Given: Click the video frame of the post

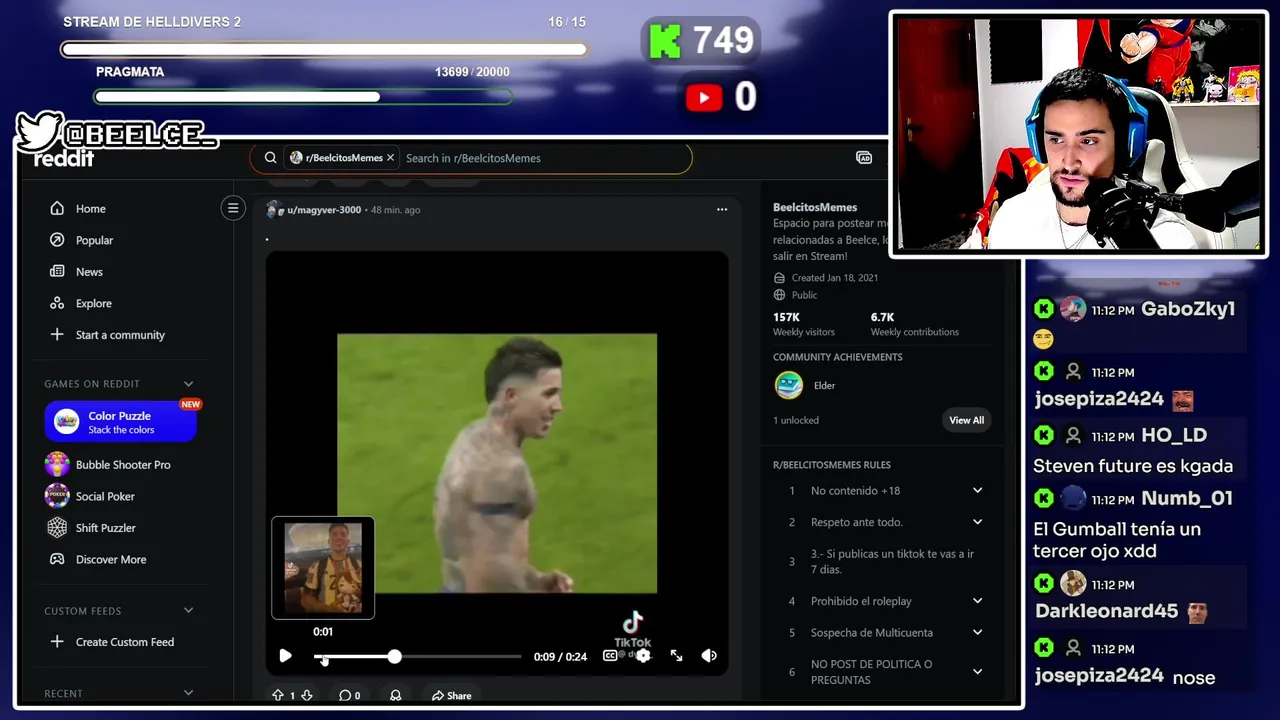Looking at the screenshot, I should pyautogui.click(x=497, y=463).
